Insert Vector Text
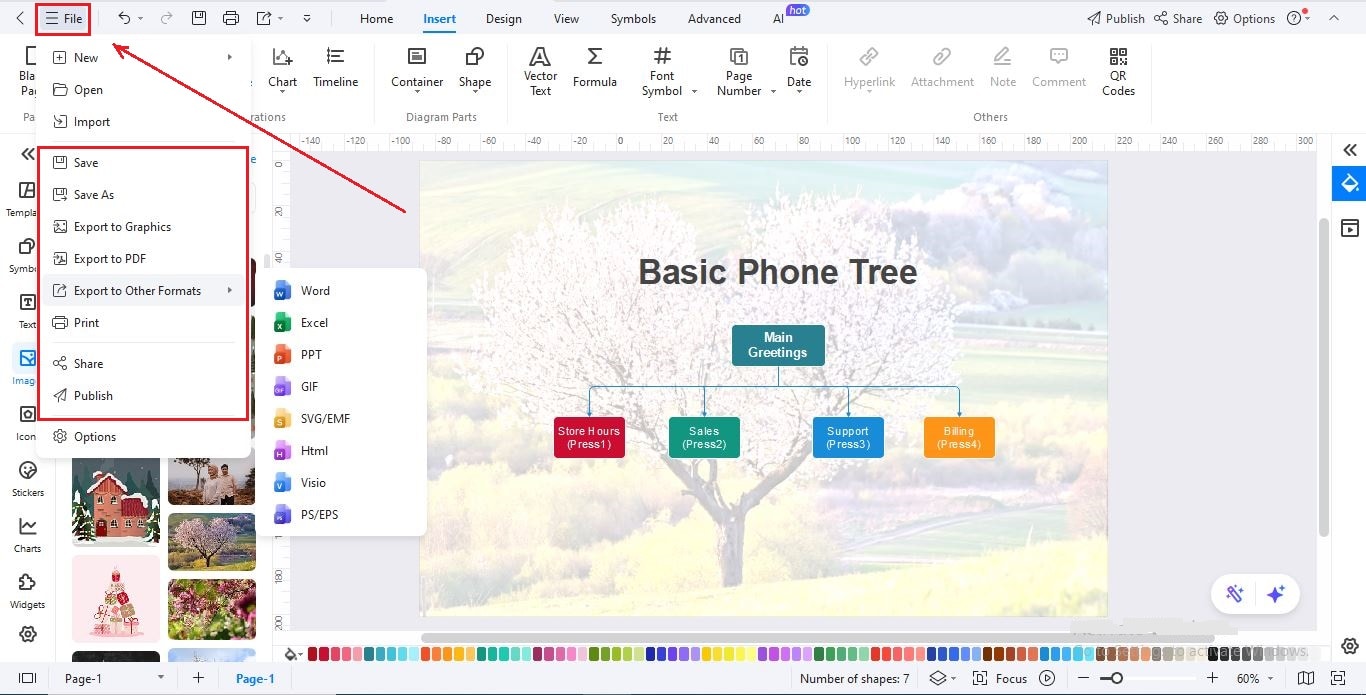The width and height of the screenshot is (1366, 695). pos(540,71)
